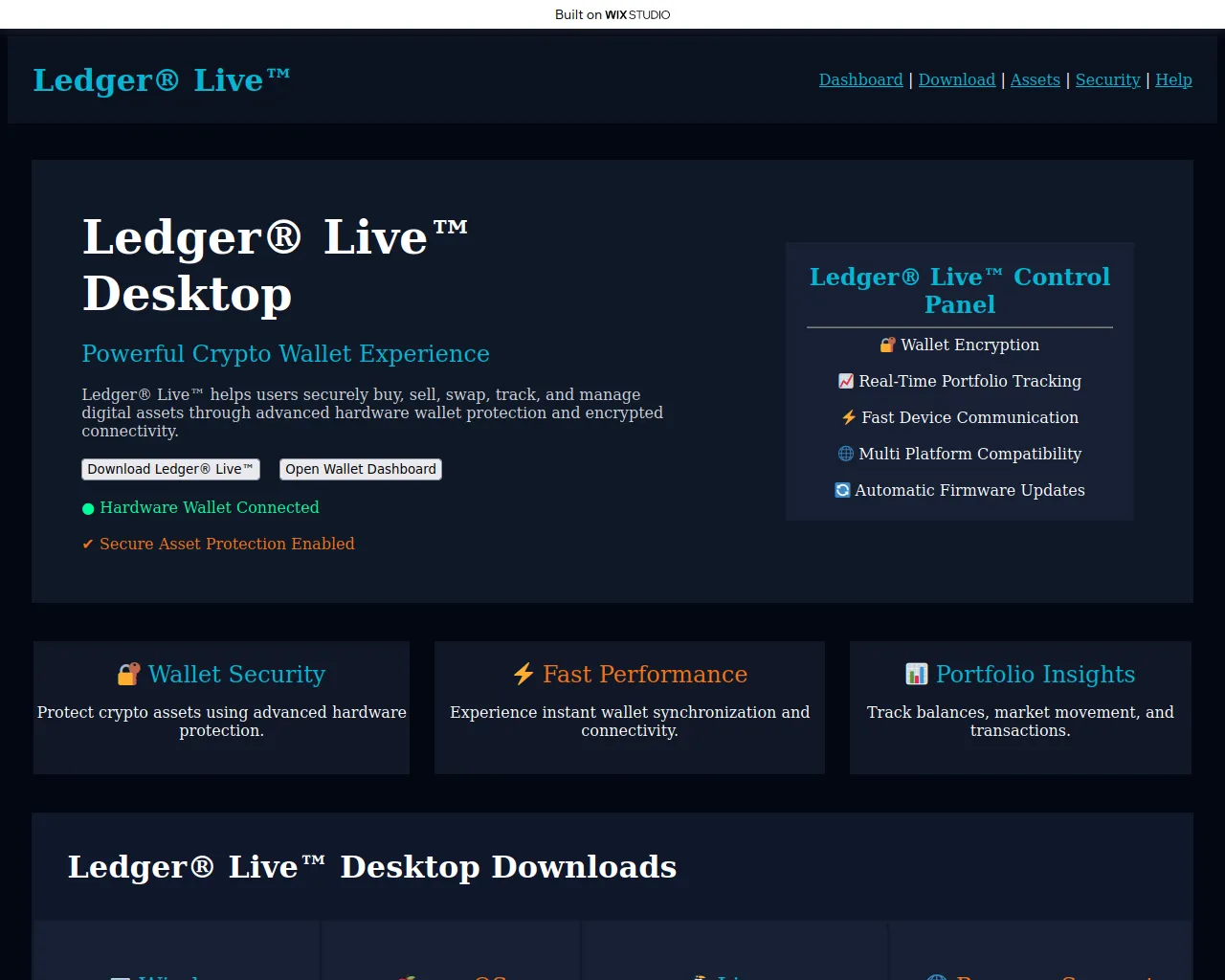Click the Ledger® Live™ Desktop main heading
The image size is (1225, 980).
276,265
